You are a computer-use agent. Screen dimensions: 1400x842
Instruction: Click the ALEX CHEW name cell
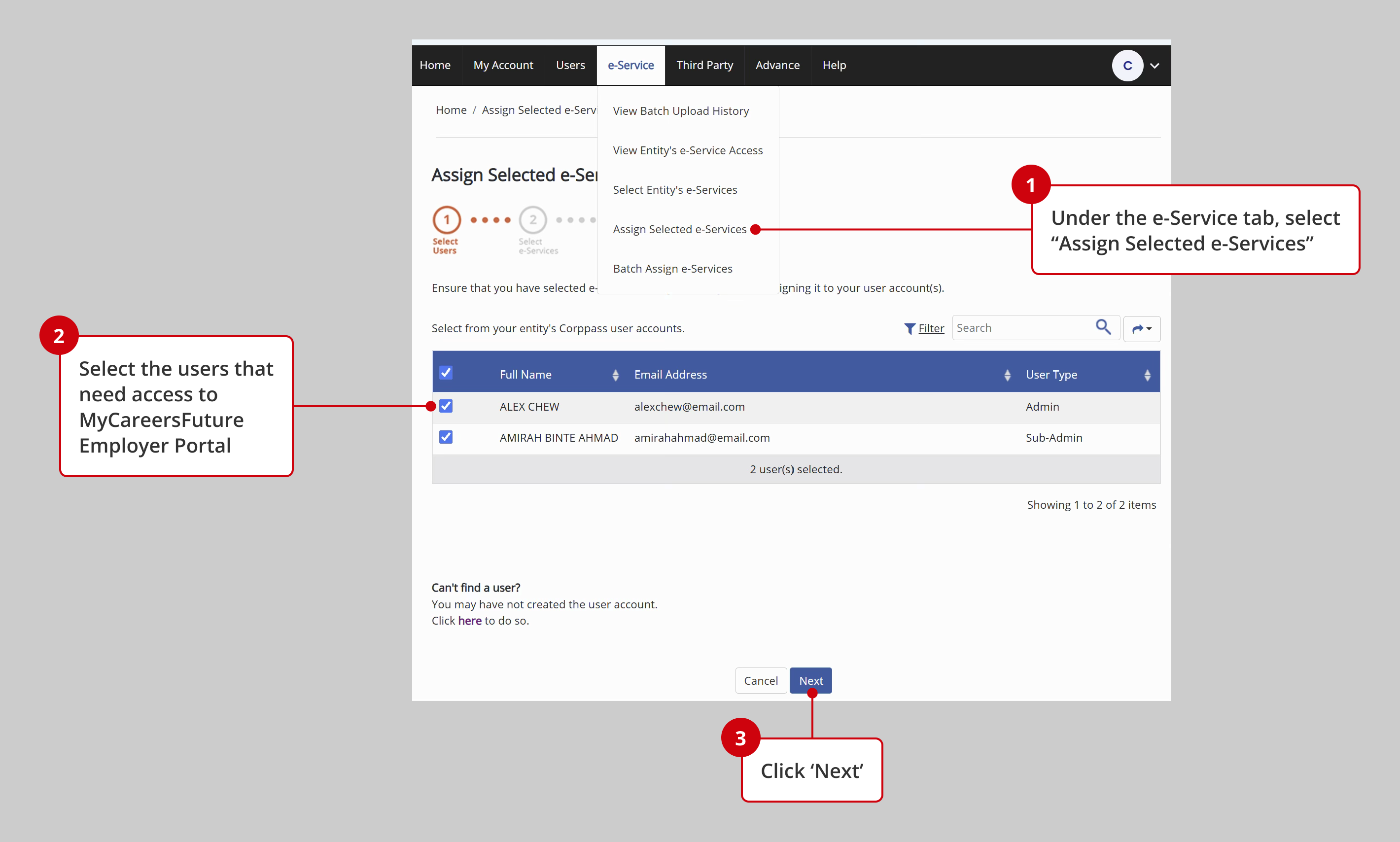point(529,407)
